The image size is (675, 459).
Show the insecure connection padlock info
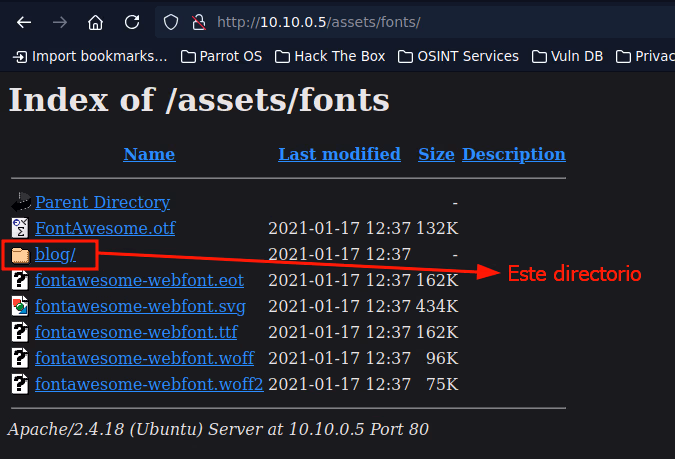point(198,22)
